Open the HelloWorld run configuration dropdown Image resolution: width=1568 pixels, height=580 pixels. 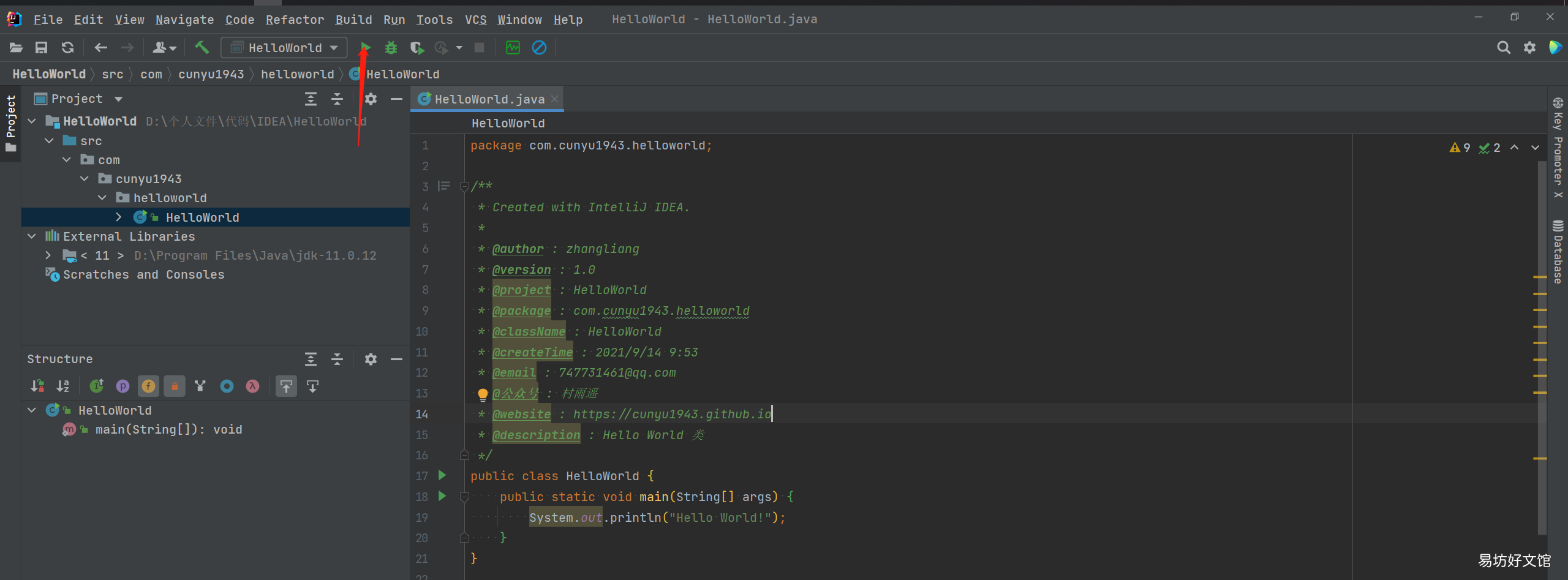[284, 48]
